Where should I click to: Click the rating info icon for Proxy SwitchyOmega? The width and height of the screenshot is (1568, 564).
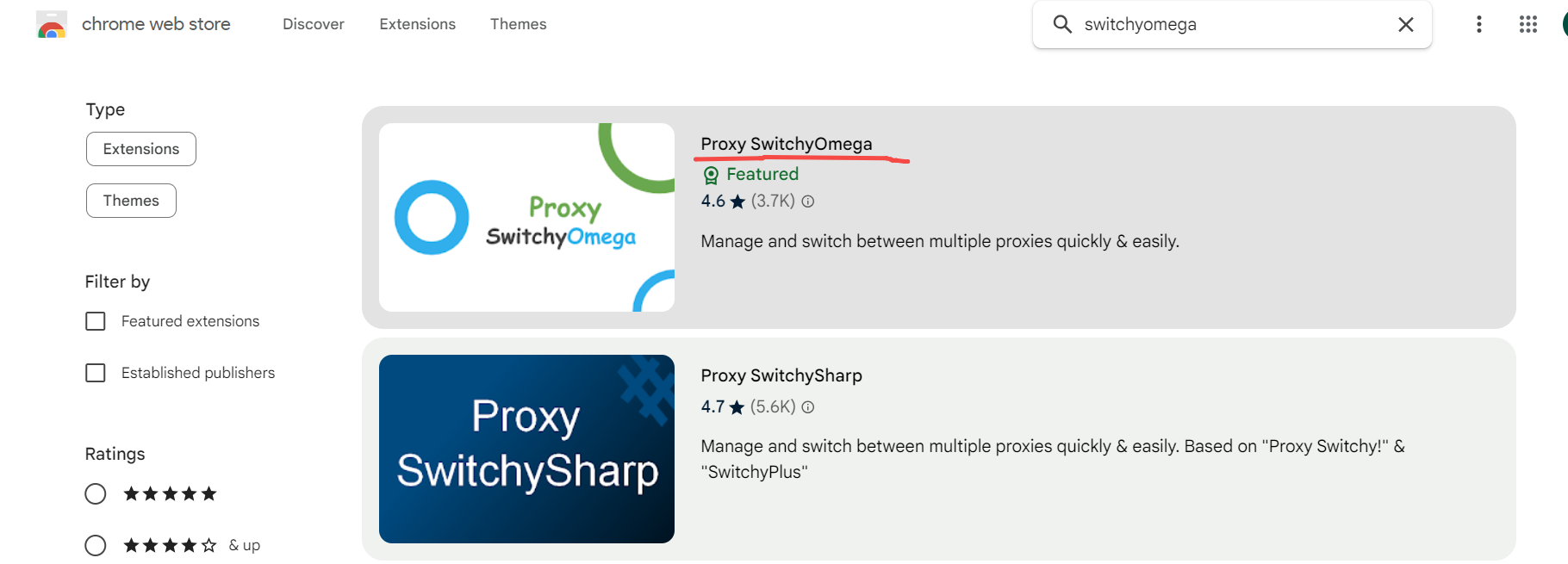tap(808, 201)
